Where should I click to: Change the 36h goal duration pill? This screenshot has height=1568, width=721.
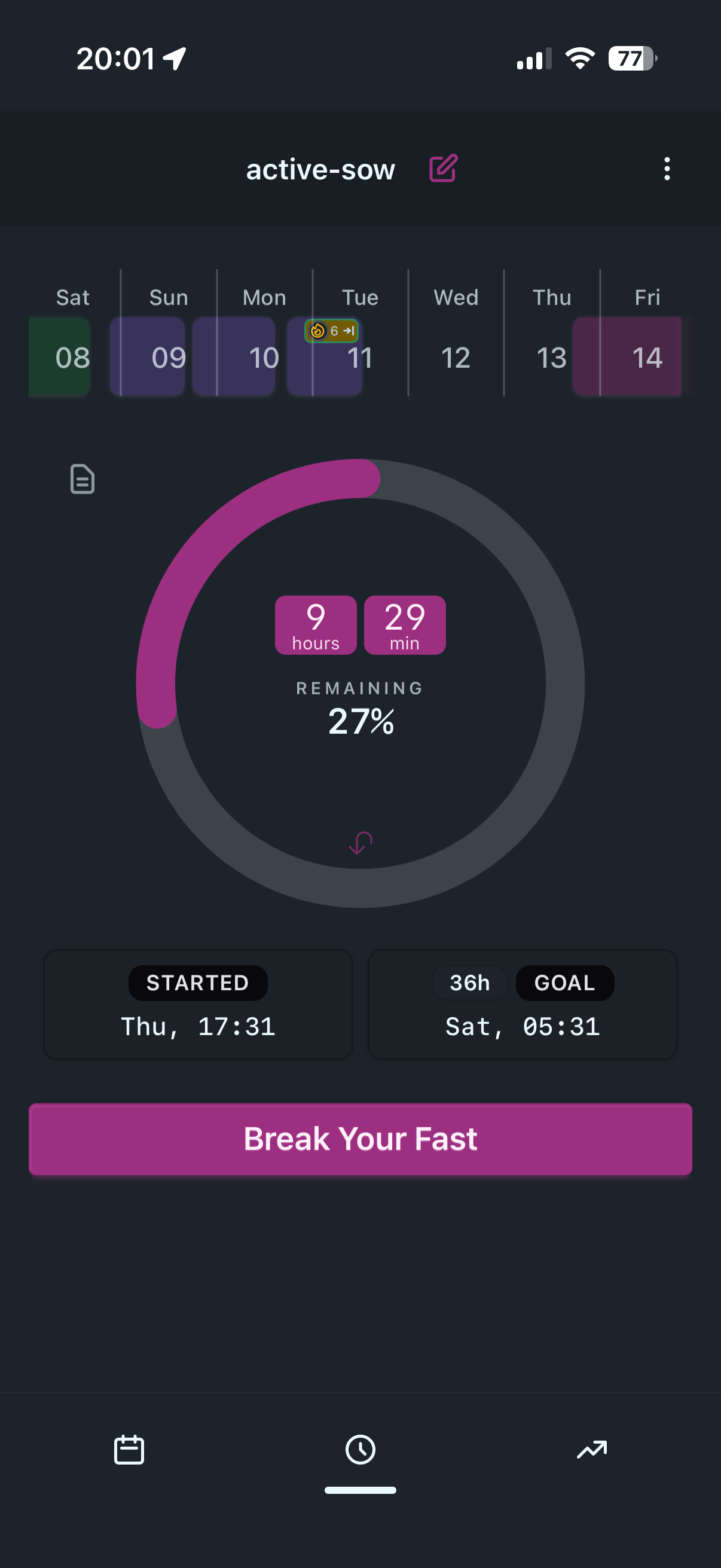click(470, 983)
